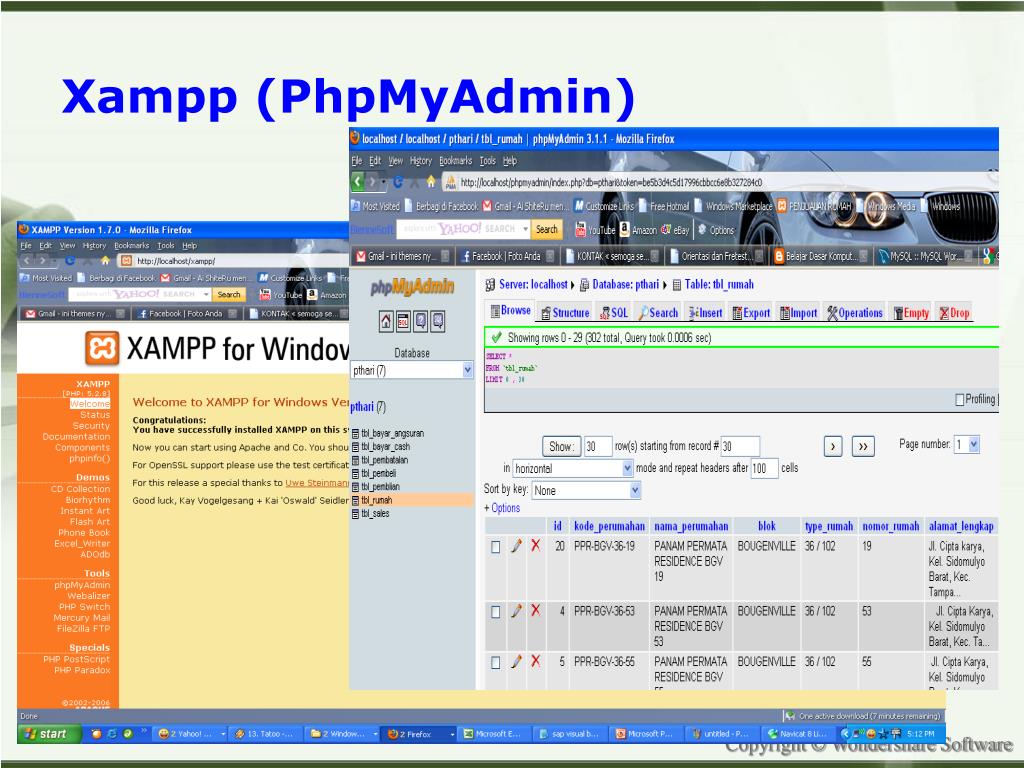Image resolution: width=1024 pixels, height=768 pixels.
Task: Open YouTube bookmark in phpMyAdmin window toolbar
Action: coord(595,229)
